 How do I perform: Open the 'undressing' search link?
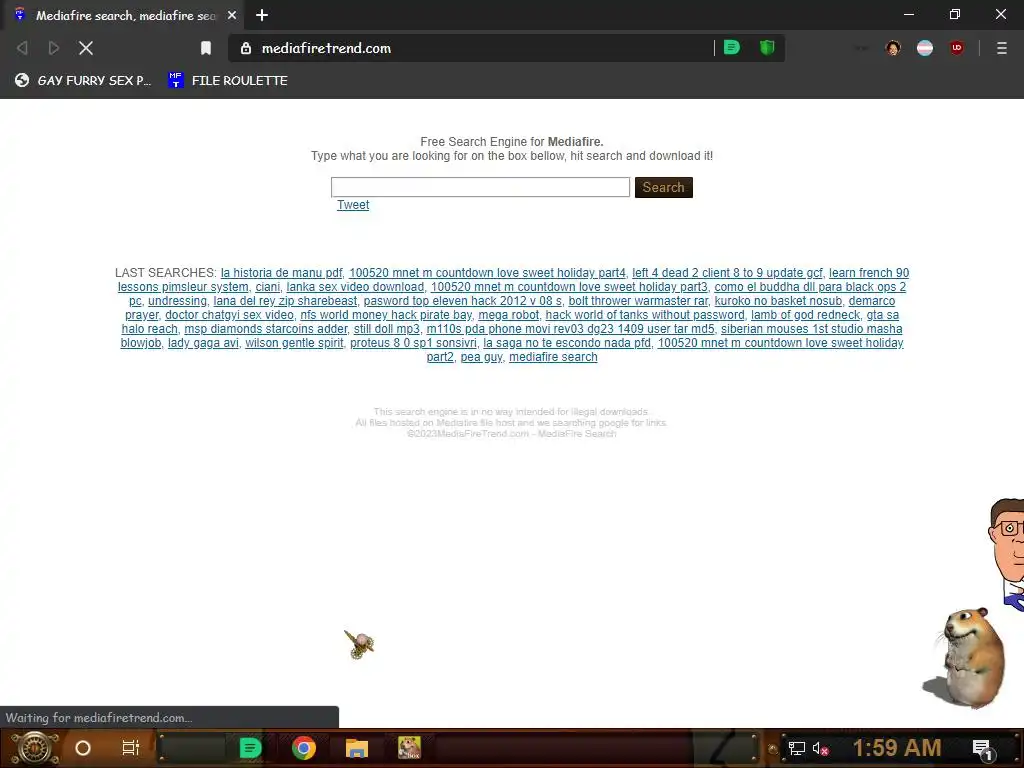click(x=177, y=301)
